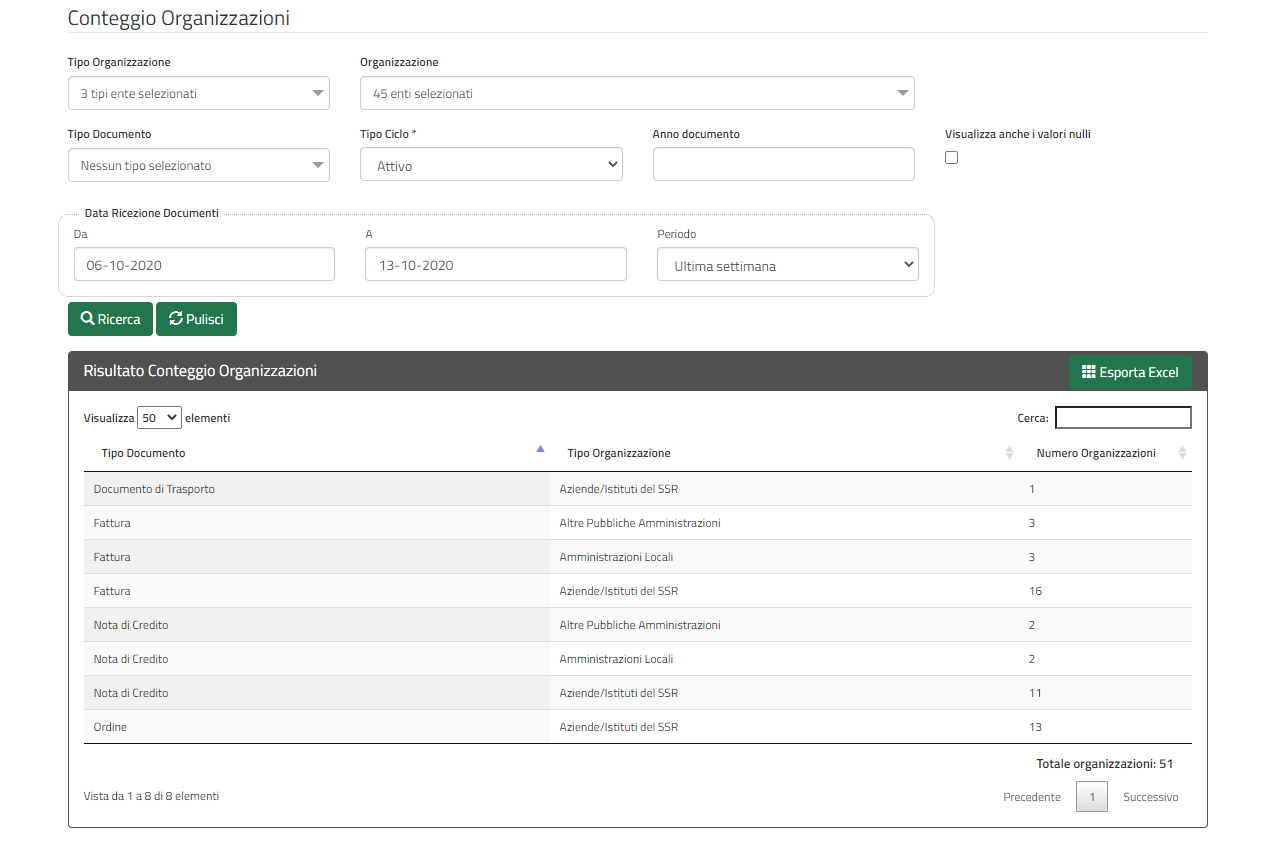Click the Ordine count value 13
The height and width of the screenshot is (841, 1282).
coord(1035,727)
